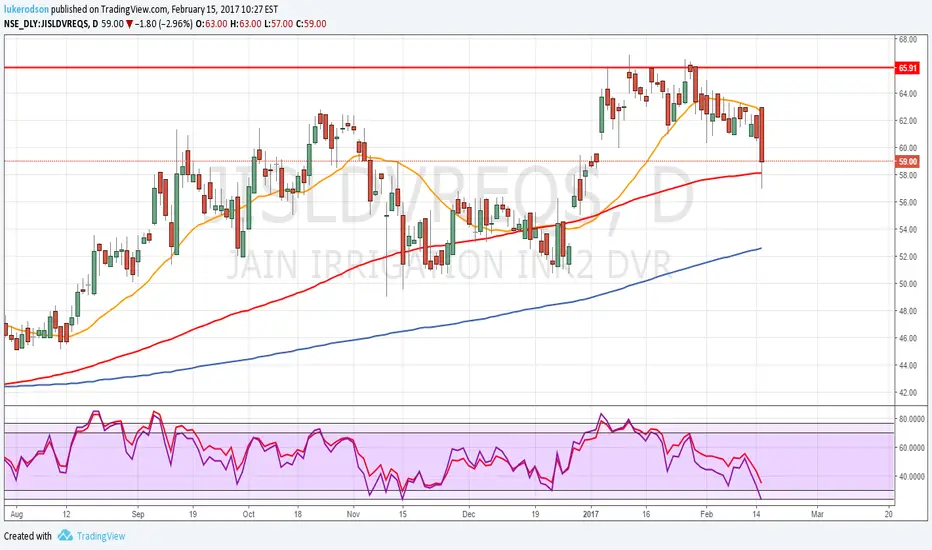Click the Feb date axis label
This screenshot has height=550, width=932.
pyautogui.click(x=706, y=514)
